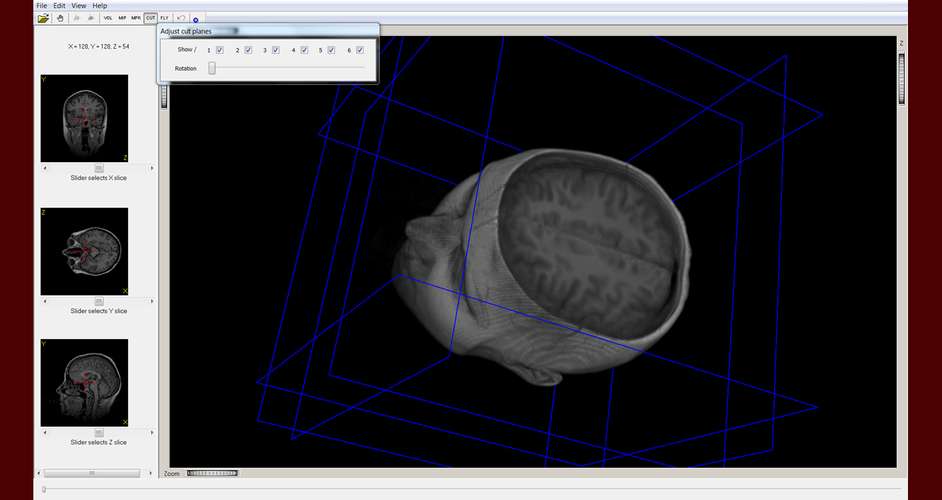The image size is (942, 500).
Task: Toggle the CUT planes mode
Action: [x=151, y=19]
